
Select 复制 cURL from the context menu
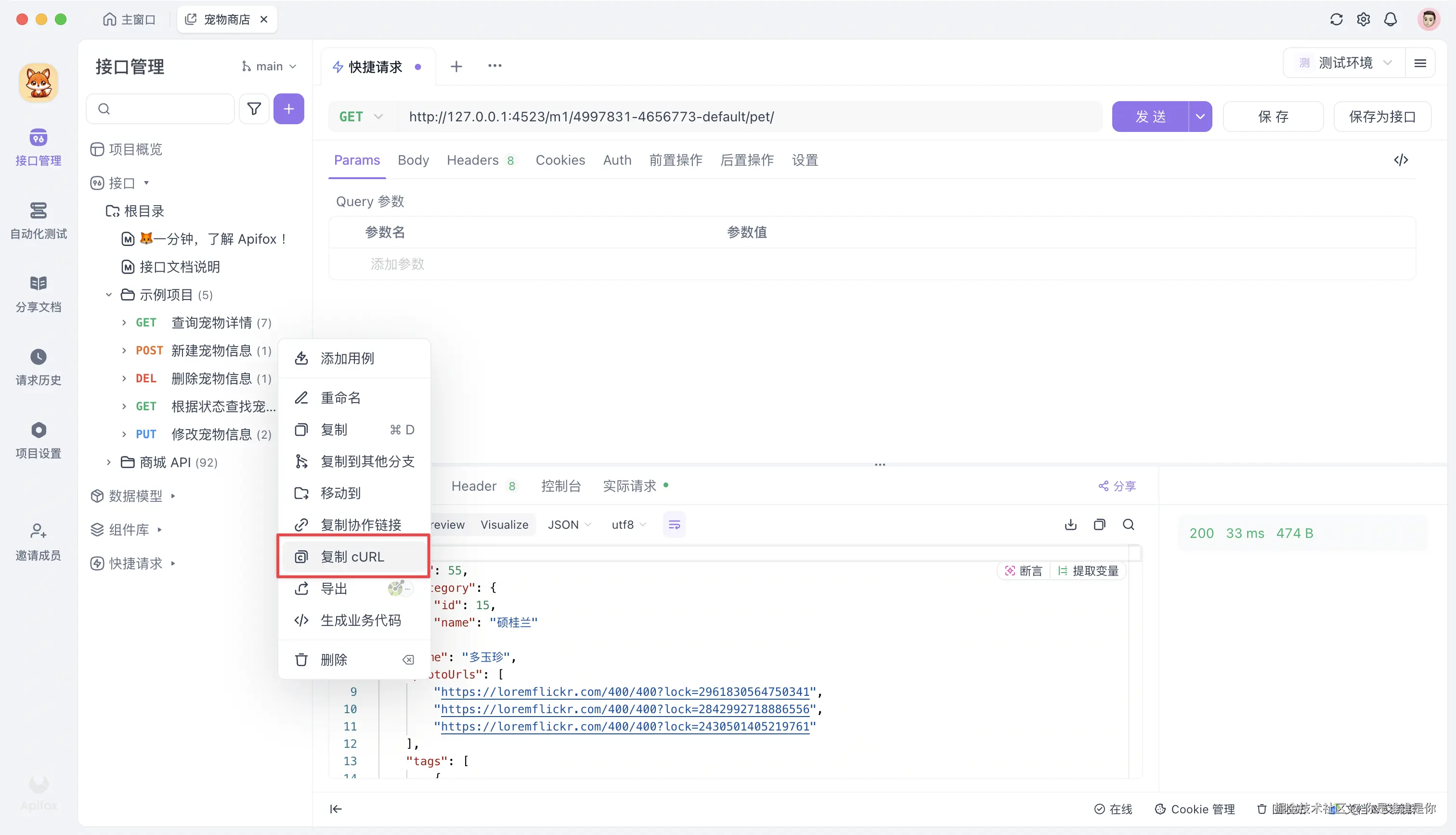(352, 556)
